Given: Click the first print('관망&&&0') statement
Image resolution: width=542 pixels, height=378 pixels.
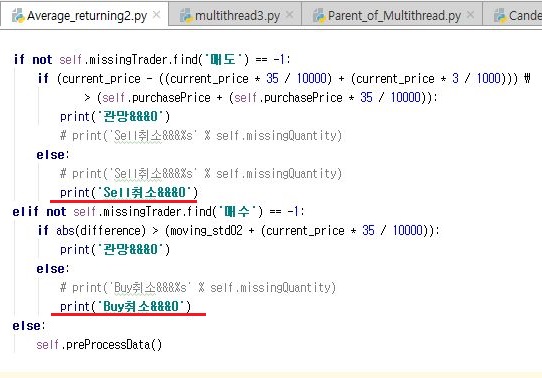Looking at the screenshot, I should [x=115, y=116].
